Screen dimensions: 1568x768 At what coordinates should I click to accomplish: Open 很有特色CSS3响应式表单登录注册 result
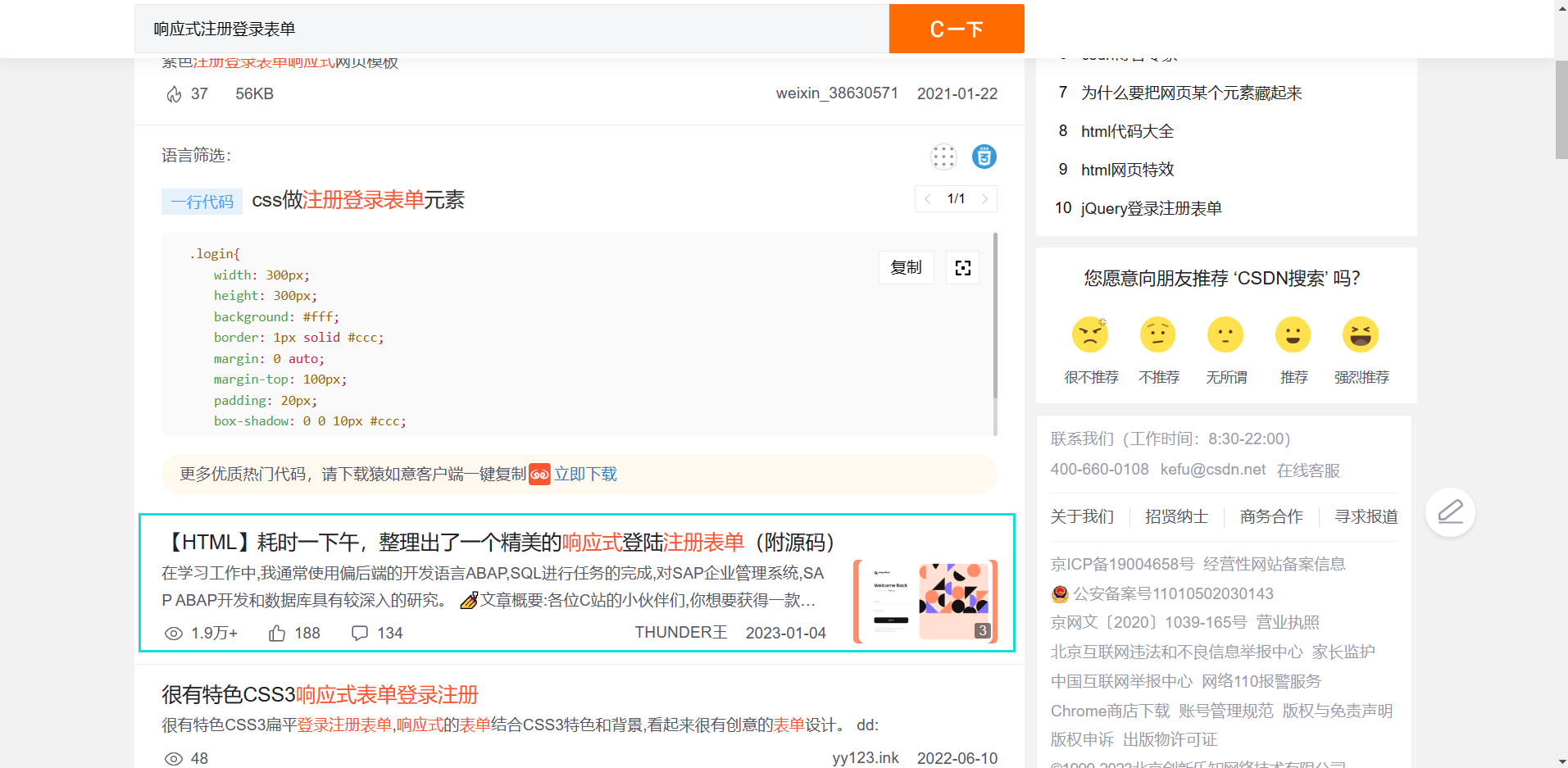pos(320,695)
